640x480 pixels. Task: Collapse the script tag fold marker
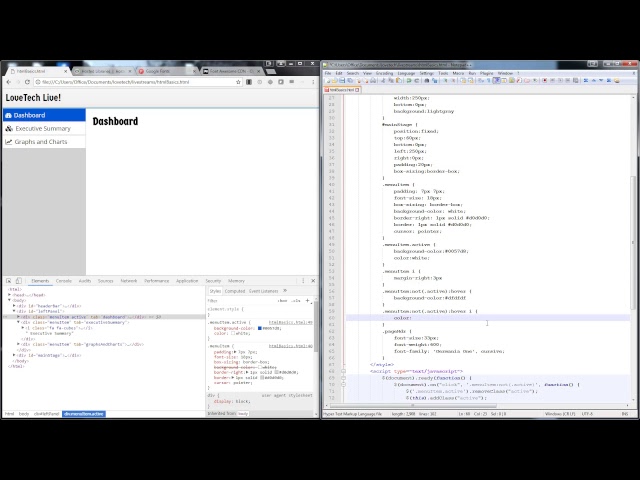coord(343,371)
